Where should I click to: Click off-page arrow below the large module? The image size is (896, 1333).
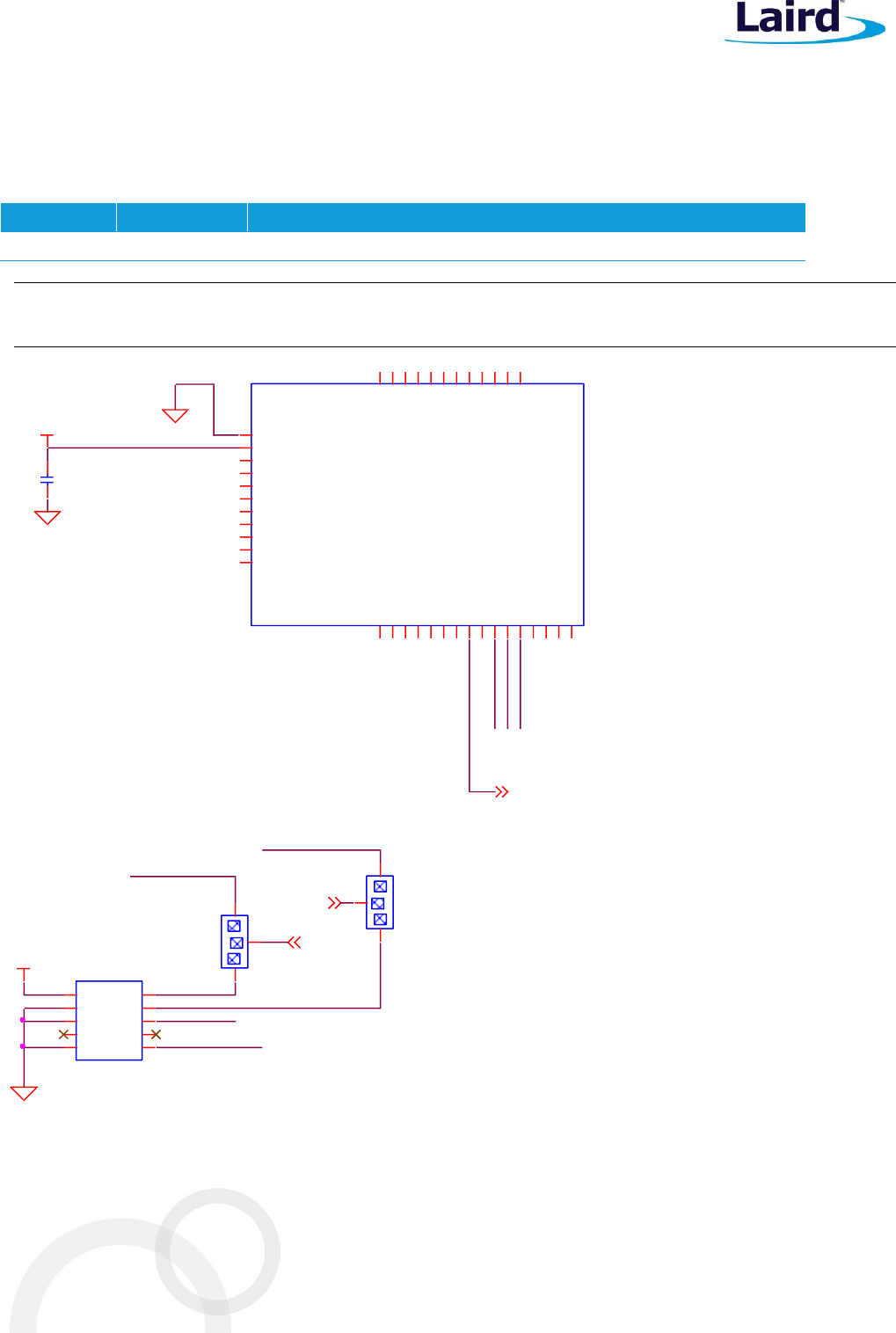click(502, 791)
